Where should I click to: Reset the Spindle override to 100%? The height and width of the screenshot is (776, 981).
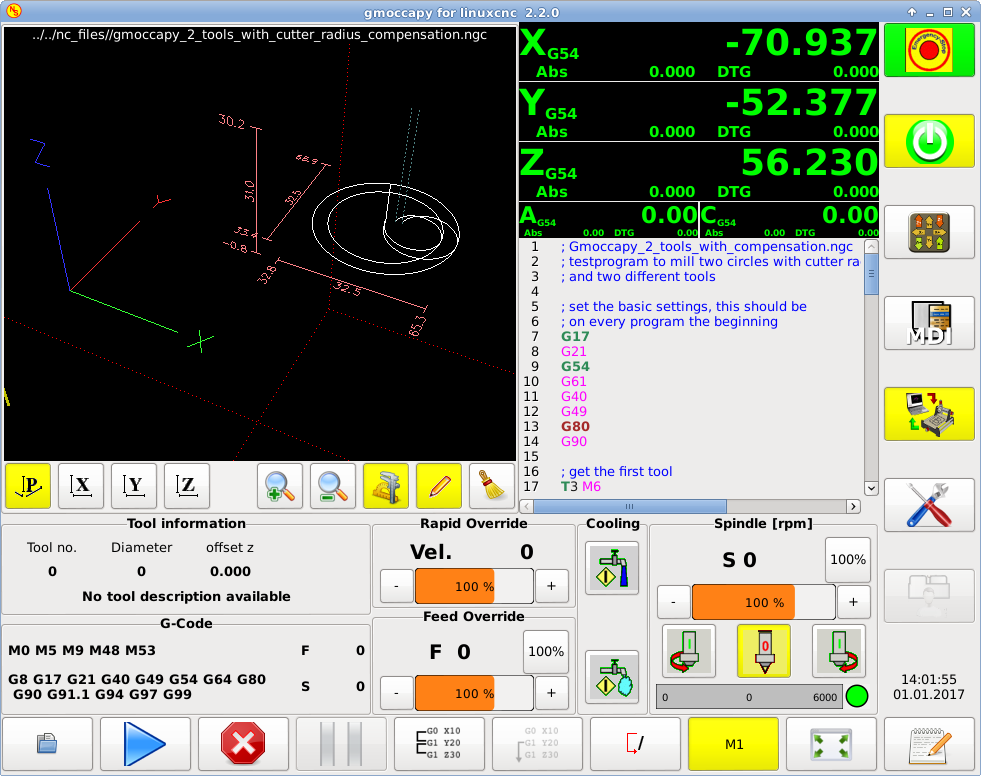[847, 559]
